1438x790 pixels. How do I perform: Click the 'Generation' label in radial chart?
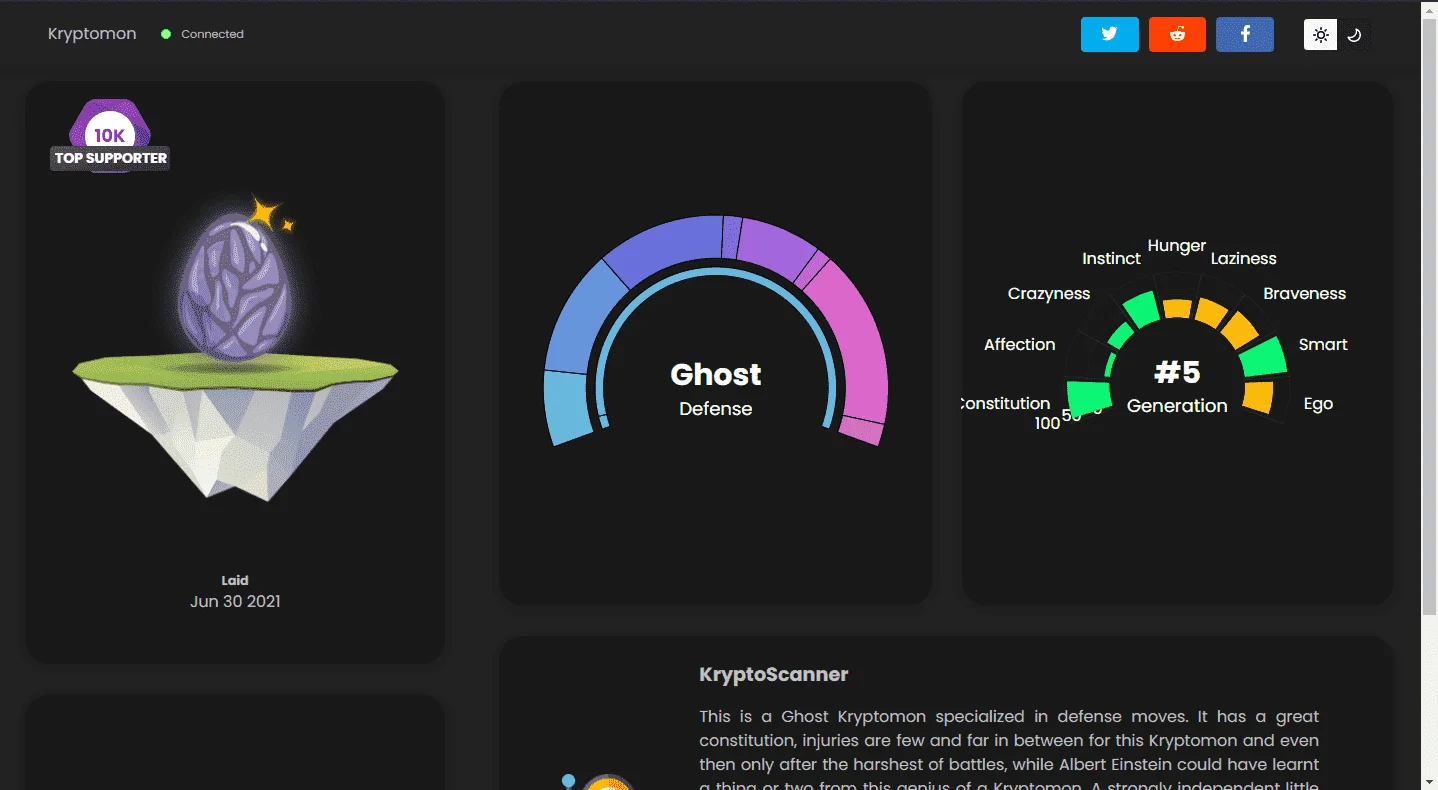(1177, 405)
